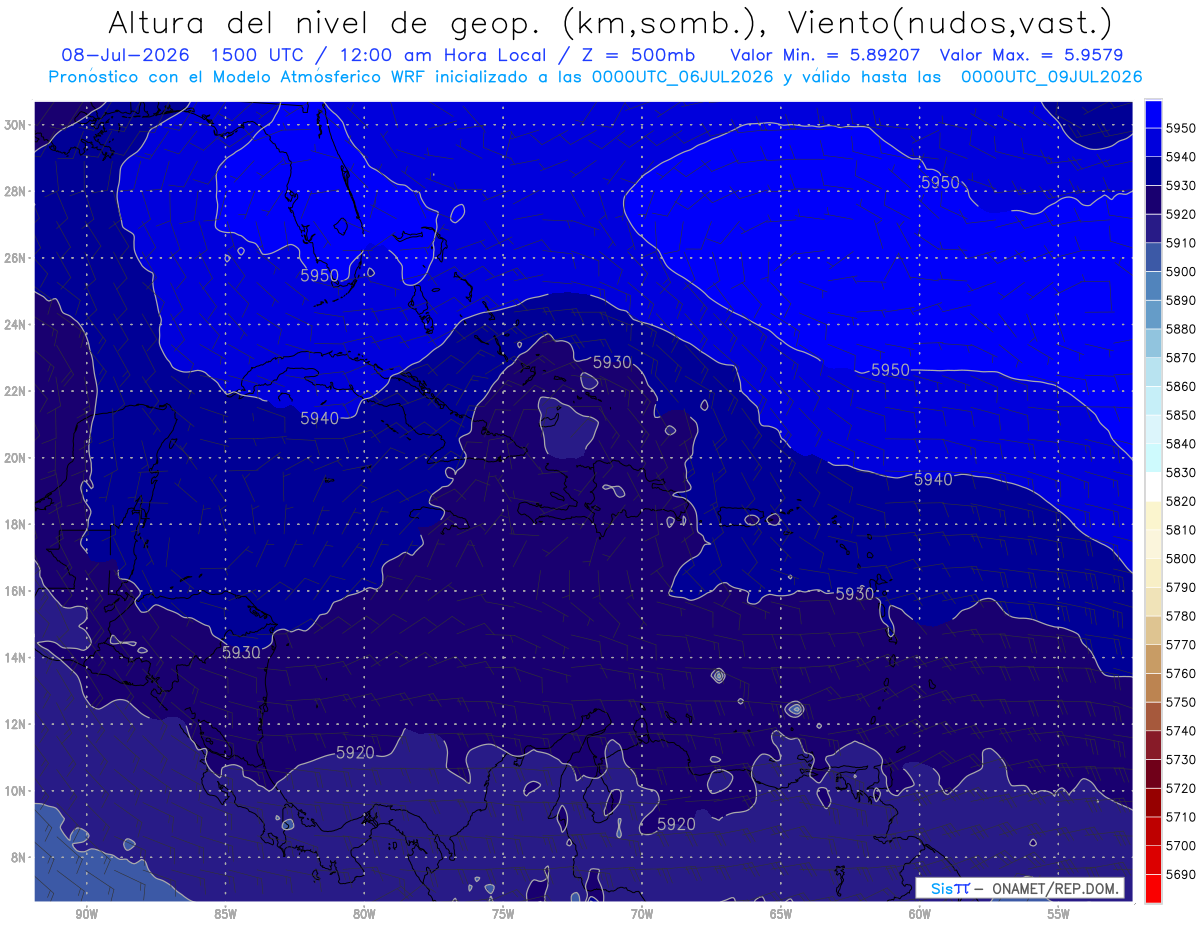Viewport: 1200px width, 927px height.
Task: Click the 5930 contour label near Central America
Action: [241, 652]
